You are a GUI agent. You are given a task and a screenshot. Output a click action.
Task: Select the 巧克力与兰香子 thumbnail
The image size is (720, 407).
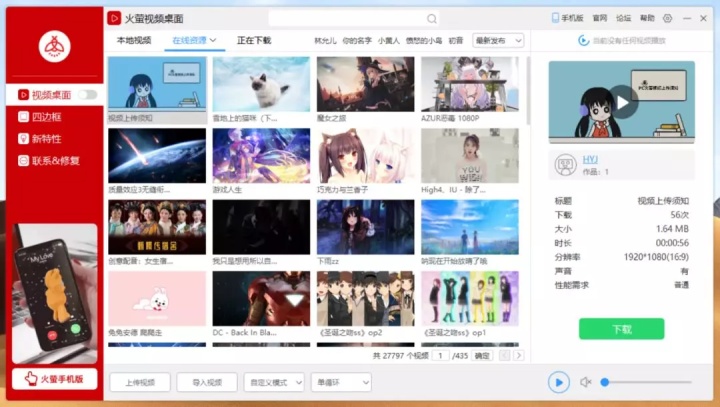click(x=366, y=156)
